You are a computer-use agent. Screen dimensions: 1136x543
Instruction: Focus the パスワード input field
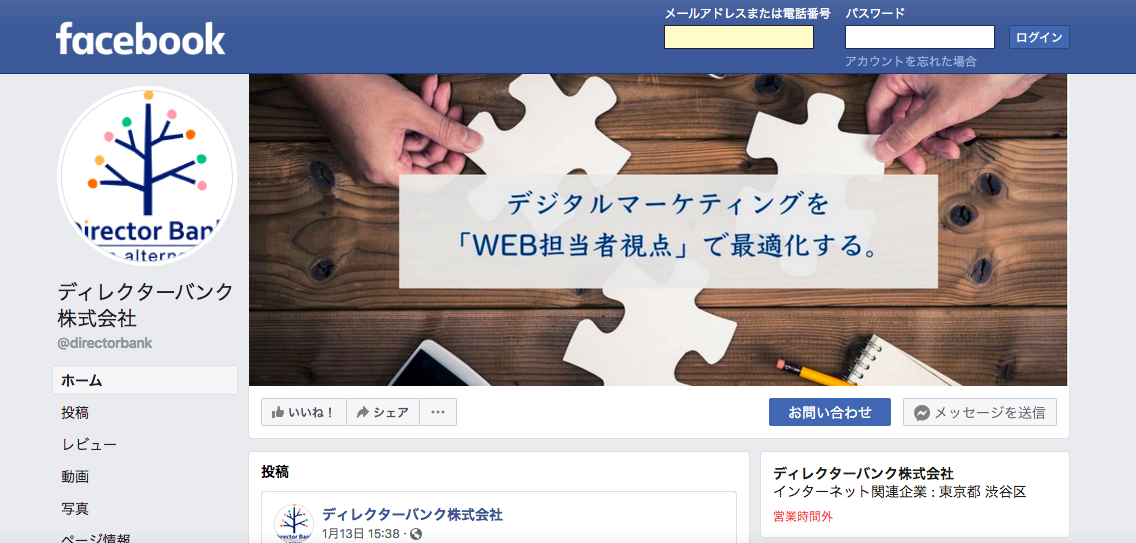click(919, 37)
